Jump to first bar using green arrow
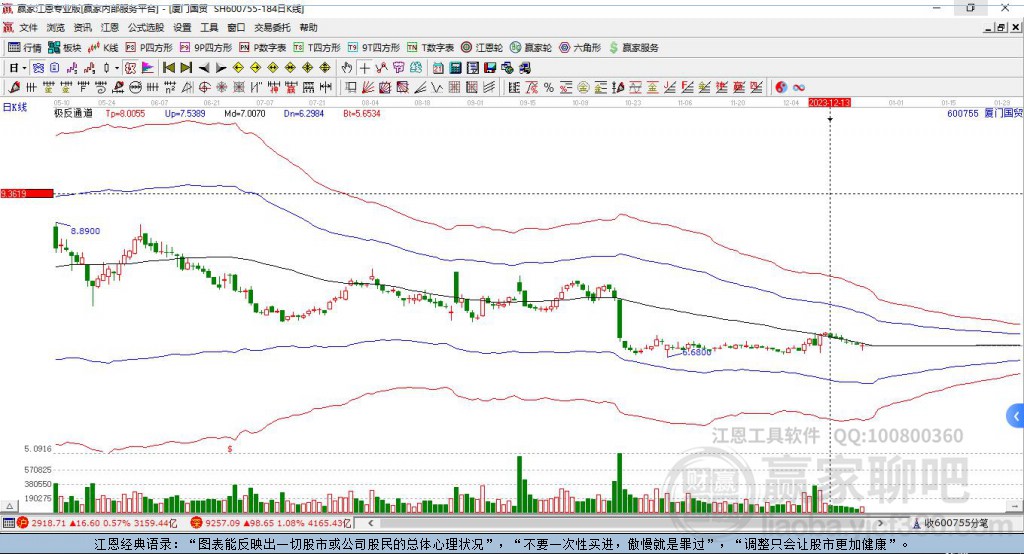 (169, 68)
